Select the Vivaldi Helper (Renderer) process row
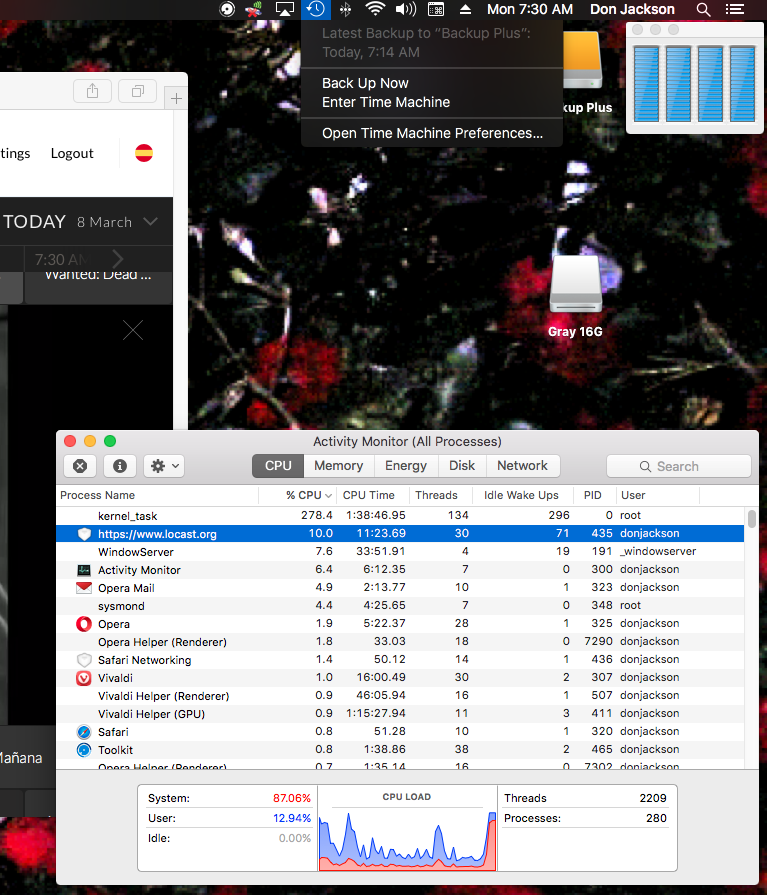 click(x=400, y=696)
